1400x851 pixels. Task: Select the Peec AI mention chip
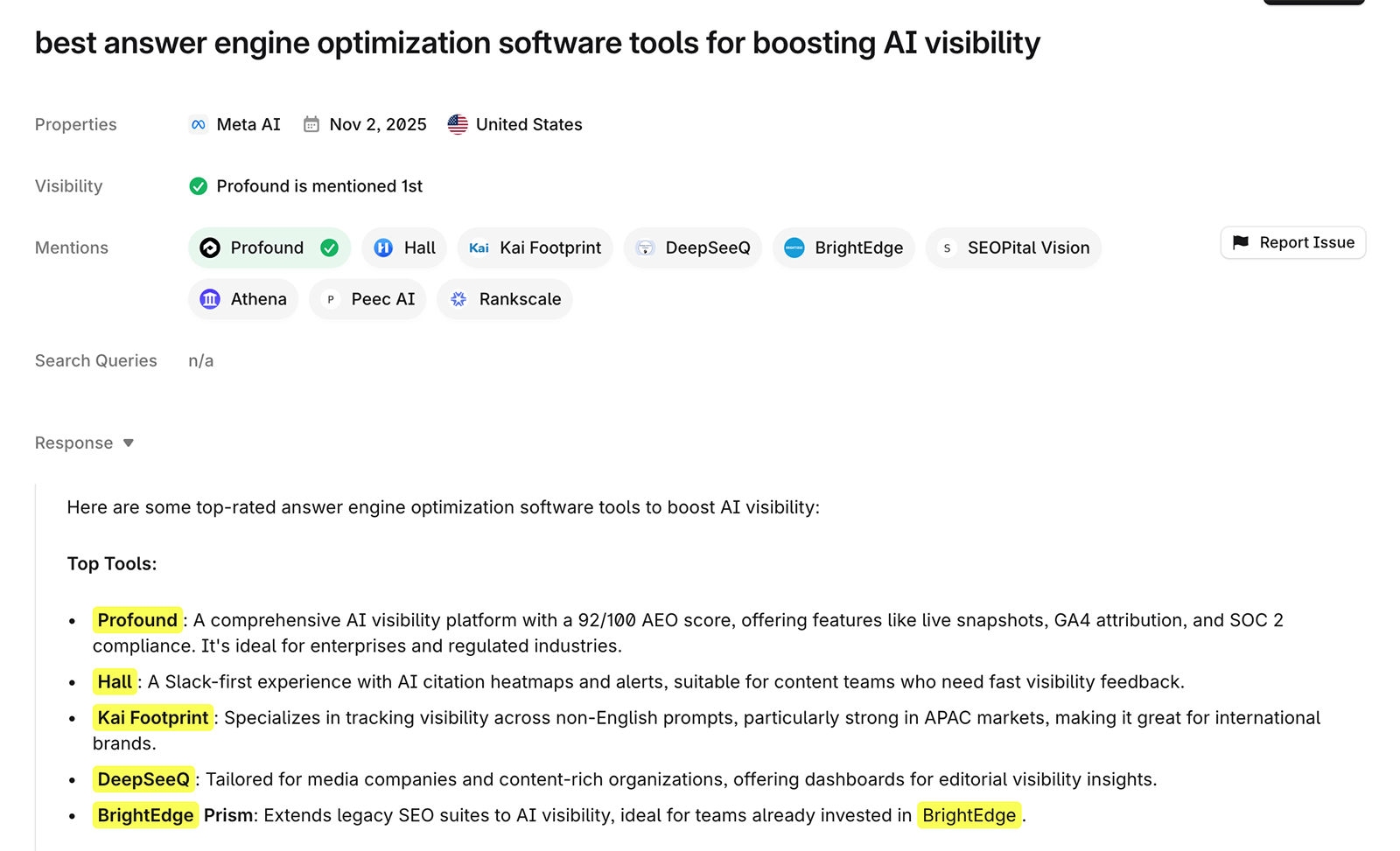tap(367, 299)
